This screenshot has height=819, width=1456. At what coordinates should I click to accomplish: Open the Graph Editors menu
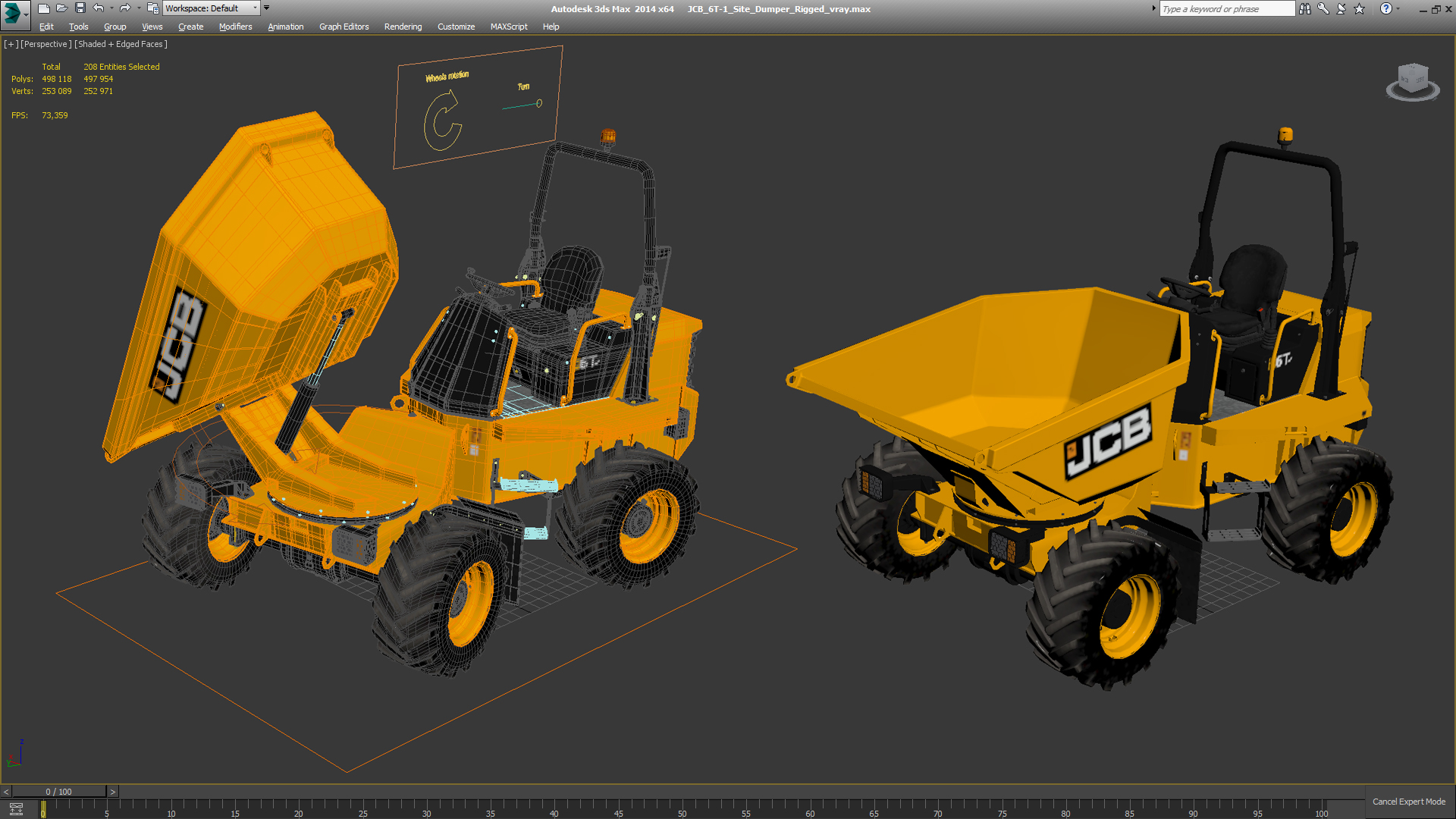point(344,27)
